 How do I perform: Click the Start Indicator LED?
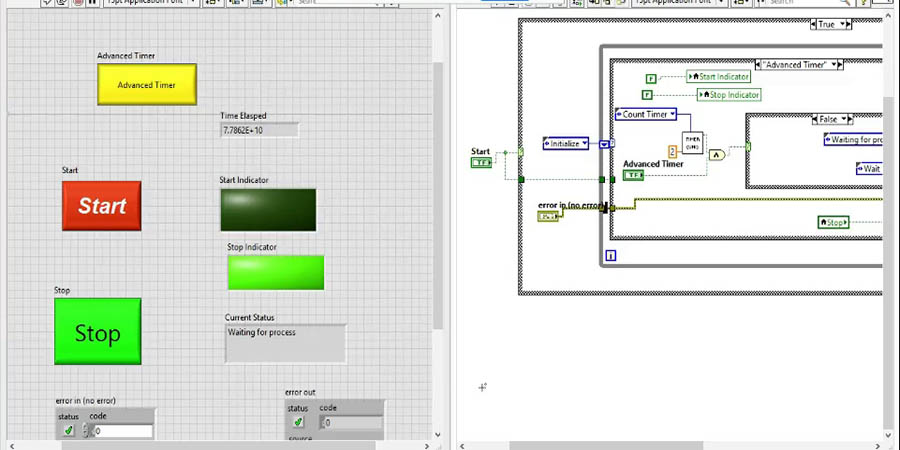(x=268, y=210)
